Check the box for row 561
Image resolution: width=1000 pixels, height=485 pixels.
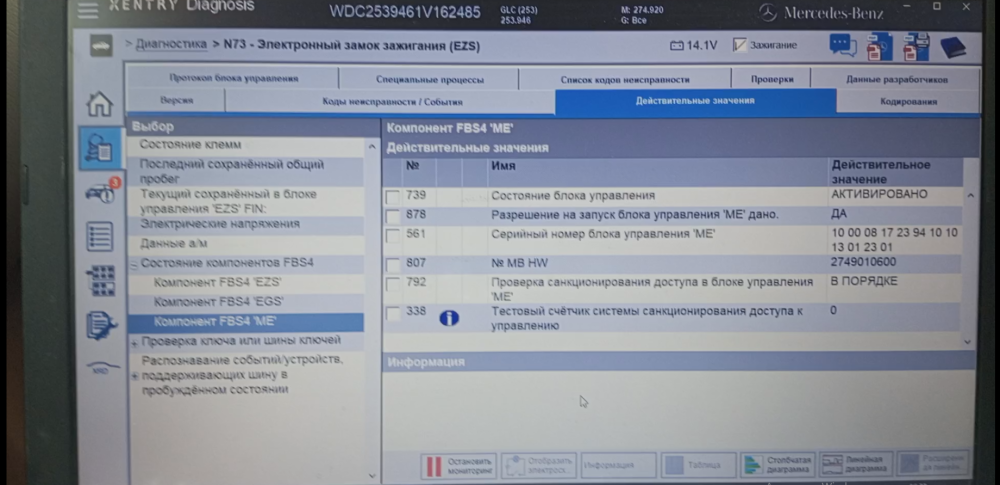click(x=393, y=235)
